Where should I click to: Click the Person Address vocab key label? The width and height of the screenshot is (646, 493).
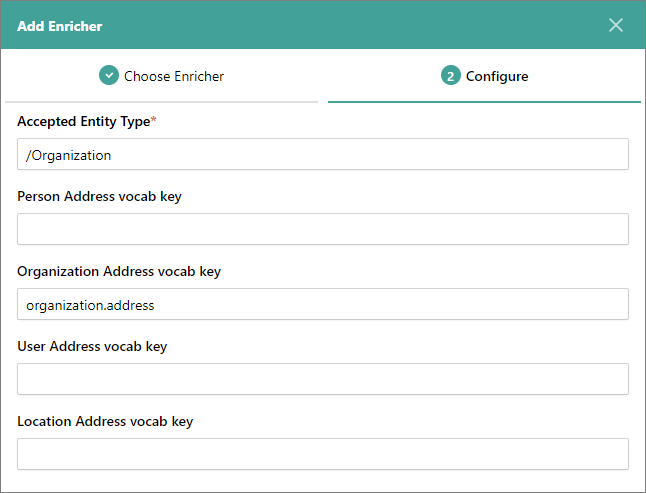tap(99, 196)
